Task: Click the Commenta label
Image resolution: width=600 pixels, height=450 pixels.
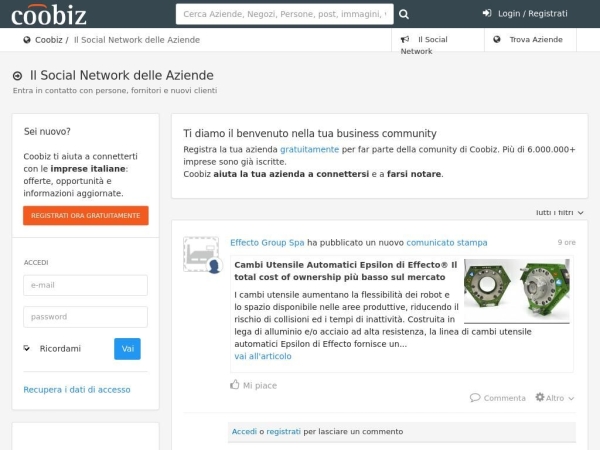Action: point(504,398)
